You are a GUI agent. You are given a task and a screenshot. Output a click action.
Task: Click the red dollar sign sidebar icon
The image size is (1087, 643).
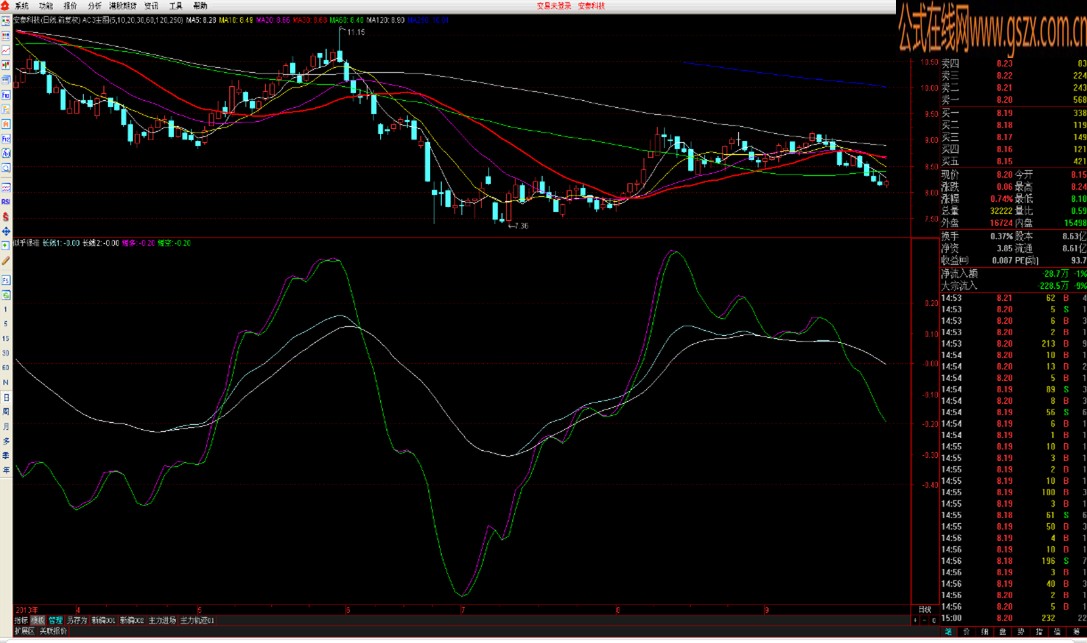click(x=6, y=217)
